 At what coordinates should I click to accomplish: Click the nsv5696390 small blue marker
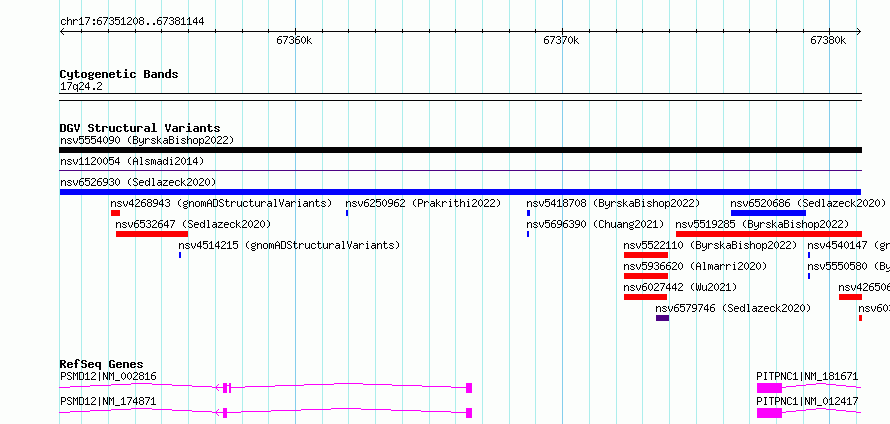click(528, 234)
